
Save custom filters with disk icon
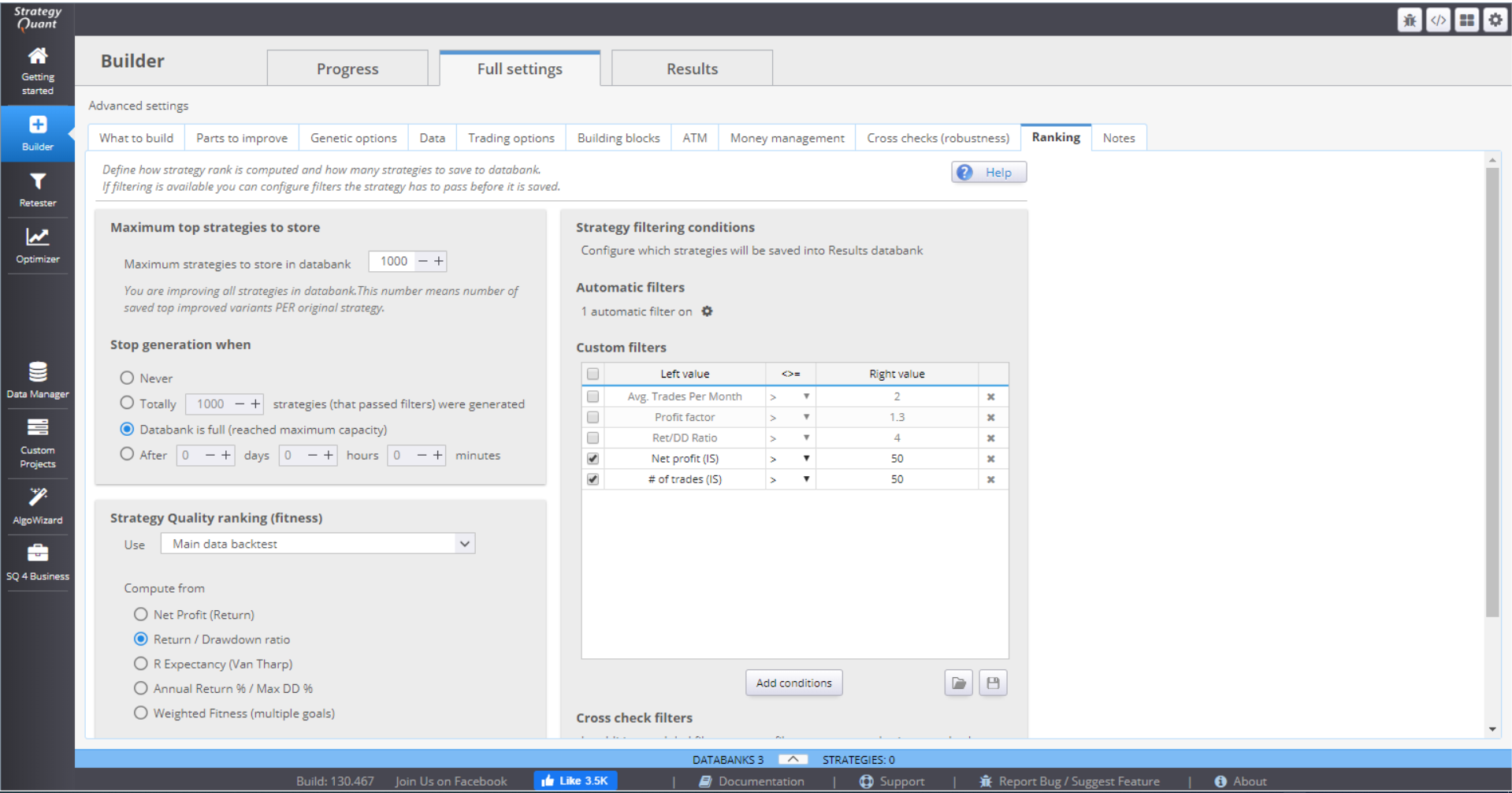pos(993,683)
